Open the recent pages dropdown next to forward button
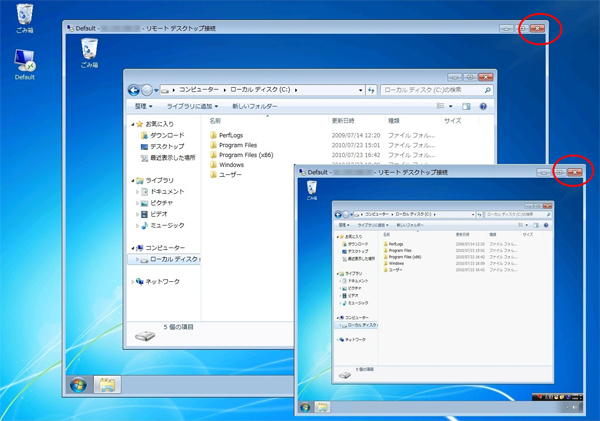The width and height of the screenshot is (600, 421). [156, 91]
